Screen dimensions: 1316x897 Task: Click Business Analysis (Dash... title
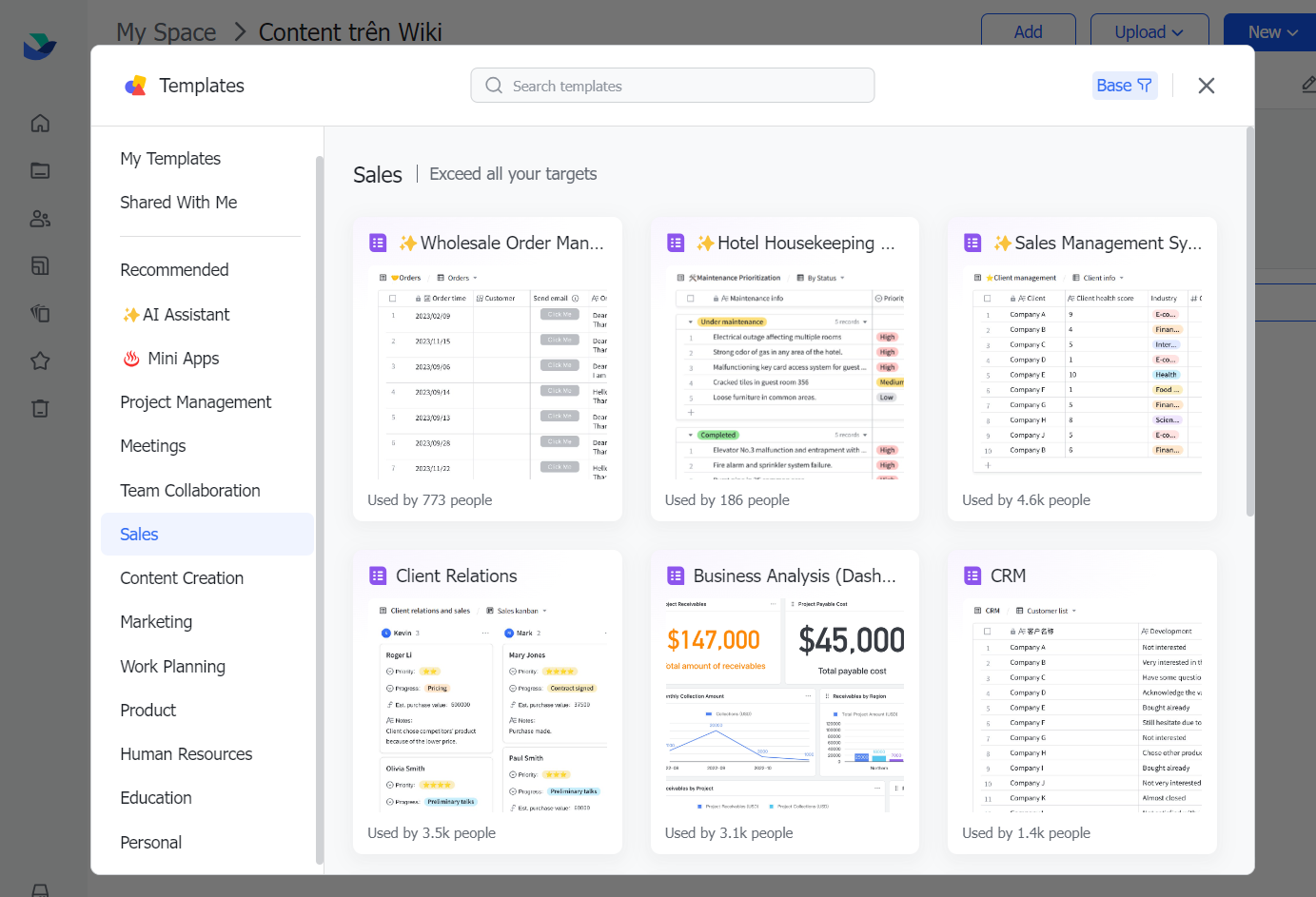(795, 575)
